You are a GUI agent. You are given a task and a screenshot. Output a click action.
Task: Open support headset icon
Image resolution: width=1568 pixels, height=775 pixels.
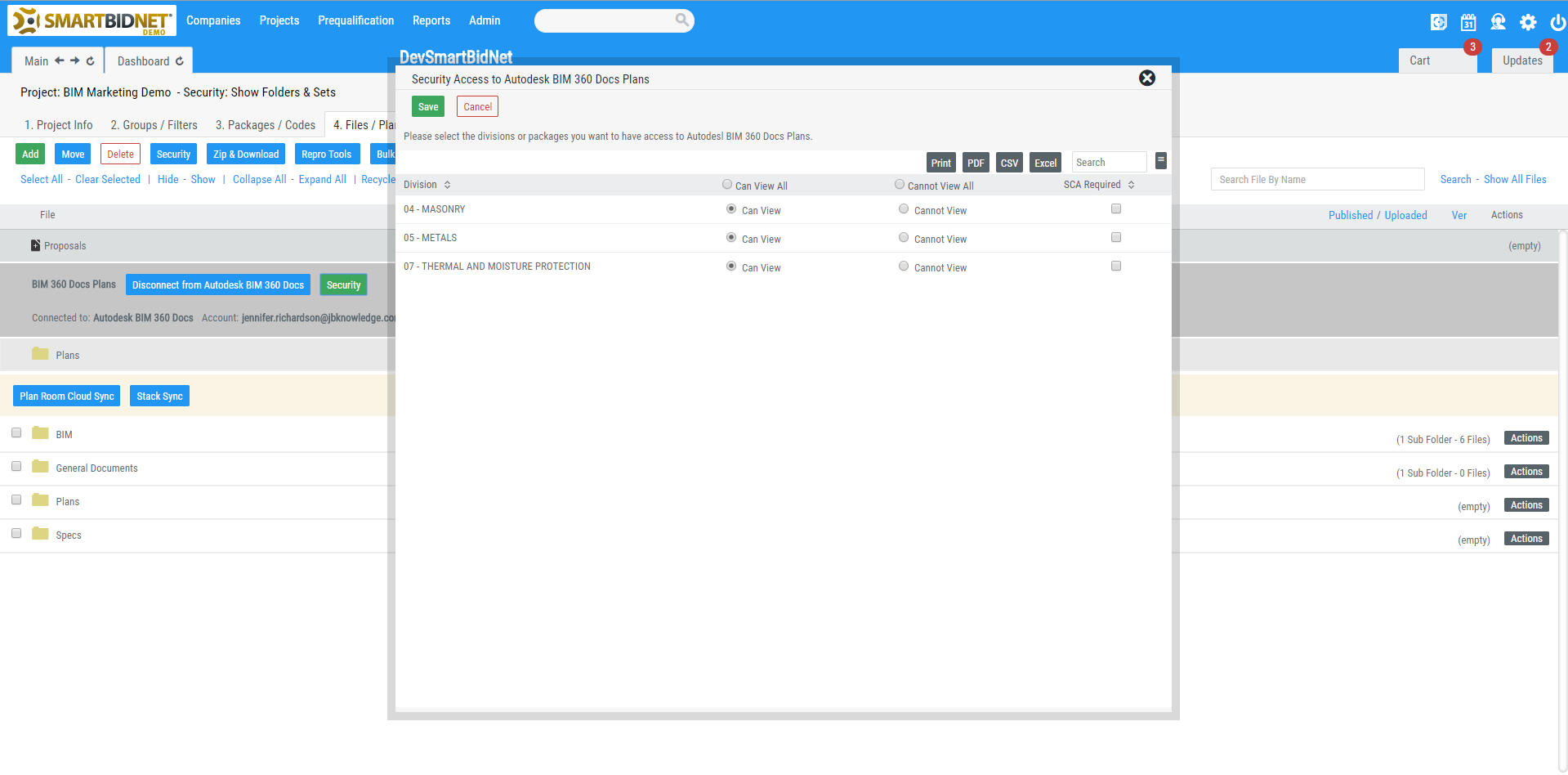point(1498,22)
